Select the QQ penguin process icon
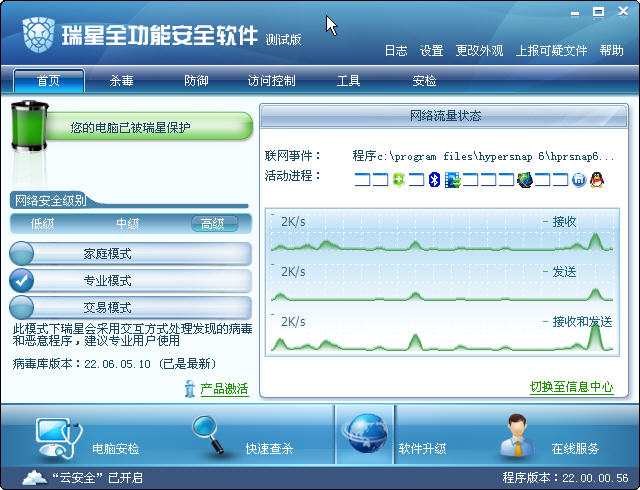The height and width of the screenshot is (490, 640). [x=597, y=180]
